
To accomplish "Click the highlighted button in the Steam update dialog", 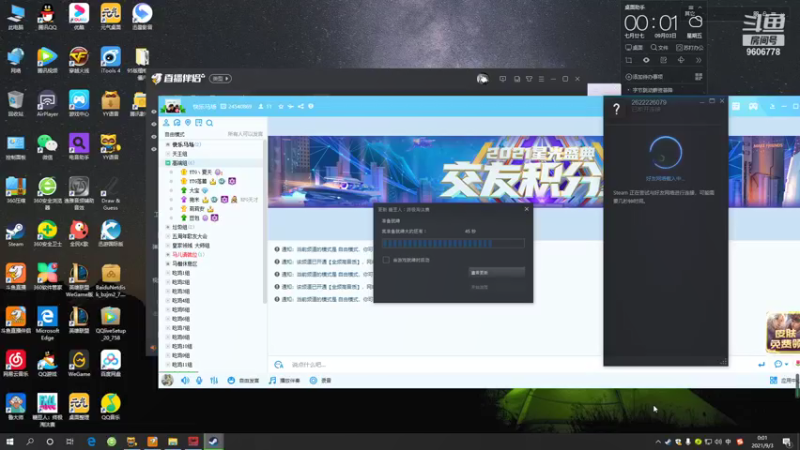I will click(496, 272).
